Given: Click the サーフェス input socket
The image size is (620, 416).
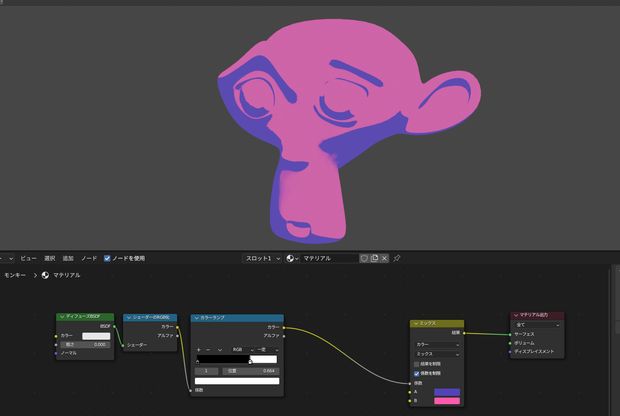Looking at the screenshot, I should point(510,334).
